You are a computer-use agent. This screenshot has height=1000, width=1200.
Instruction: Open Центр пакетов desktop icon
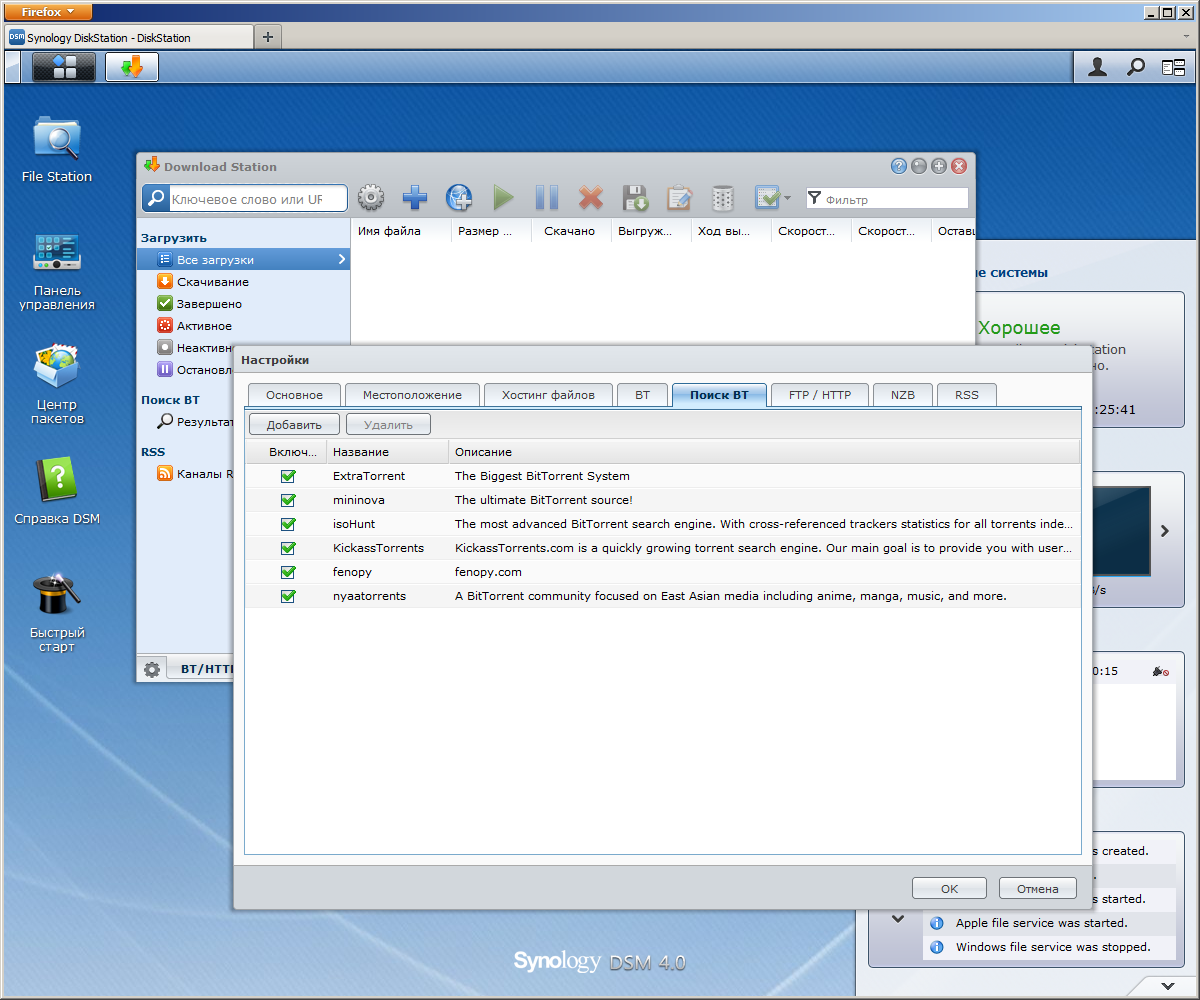[x=57, y=384]
